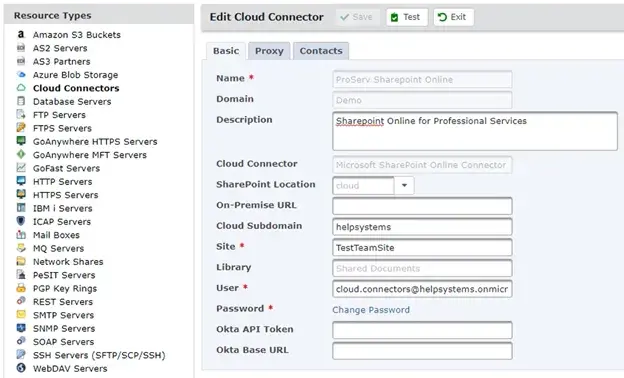624x378 pixels.
Task: Click the GoAnywhere MFT Servers diamond icon
Action: click(x=21, y=154)
